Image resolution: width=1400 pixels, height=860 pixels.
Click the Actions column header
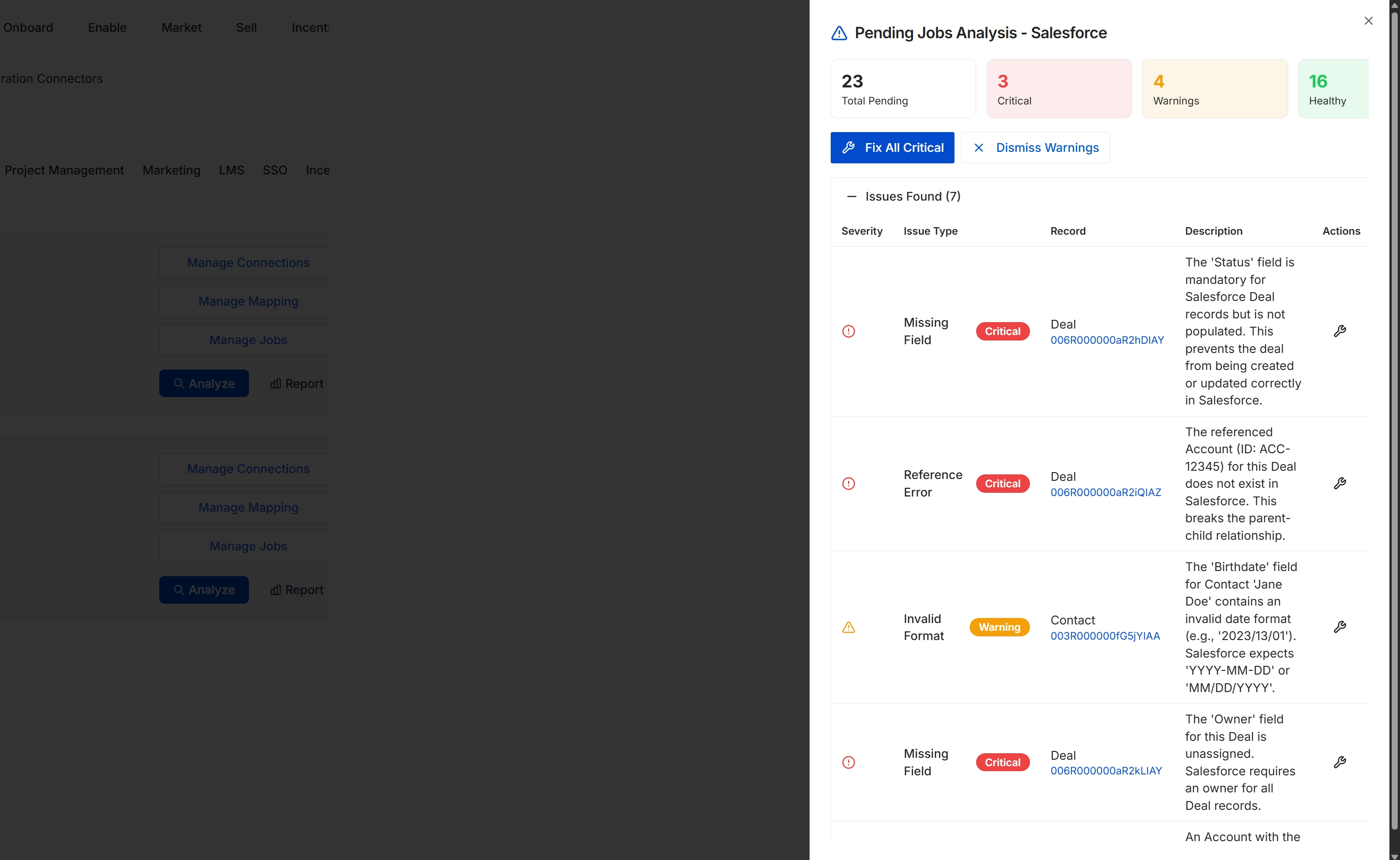tap(1341, 231)
